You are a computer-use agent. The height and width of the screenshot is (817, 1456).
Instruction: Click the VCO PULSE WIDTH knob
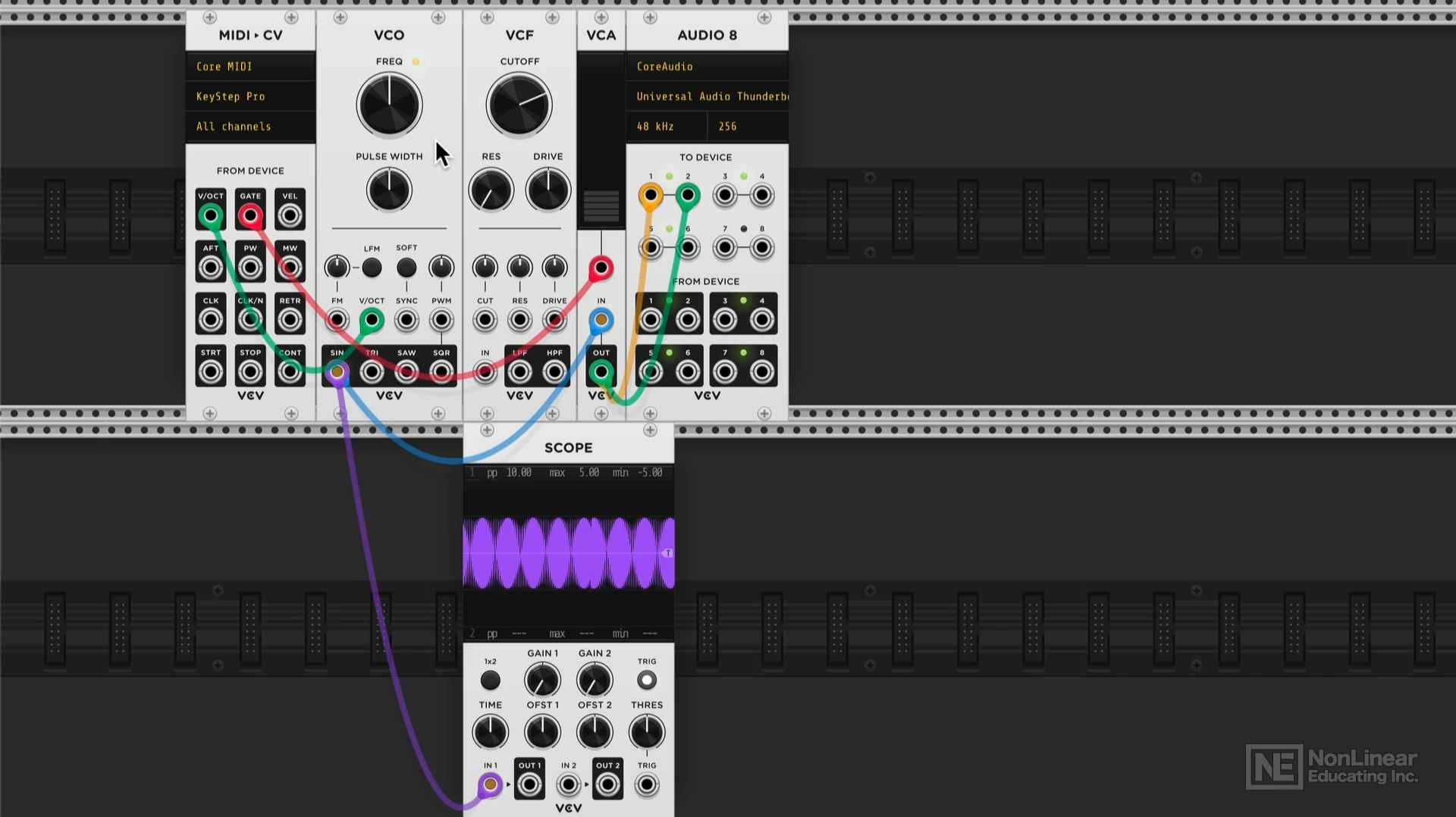click(389, 190)
